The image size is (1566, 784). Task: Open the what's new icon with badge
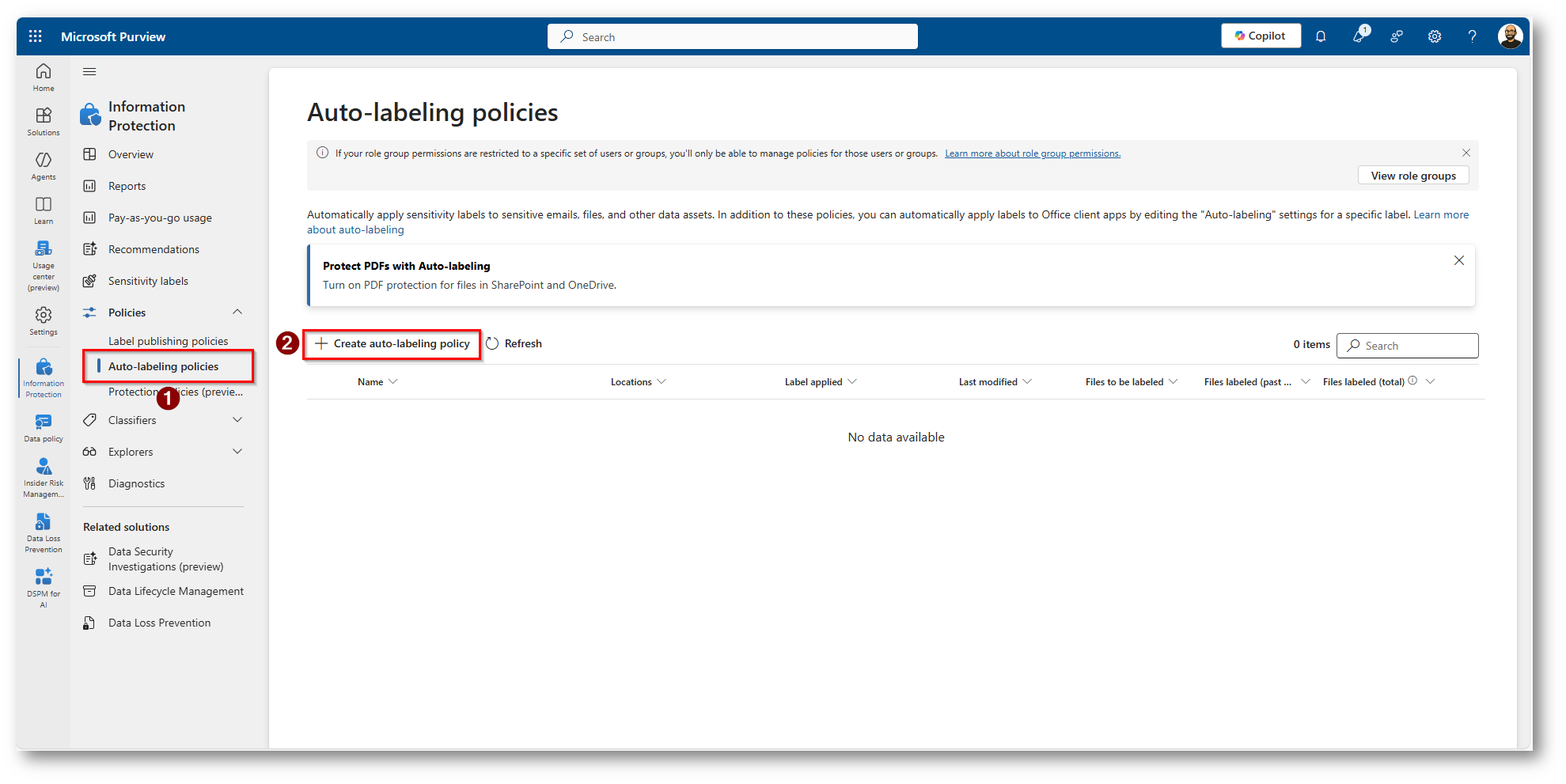tap(1359, 36)
